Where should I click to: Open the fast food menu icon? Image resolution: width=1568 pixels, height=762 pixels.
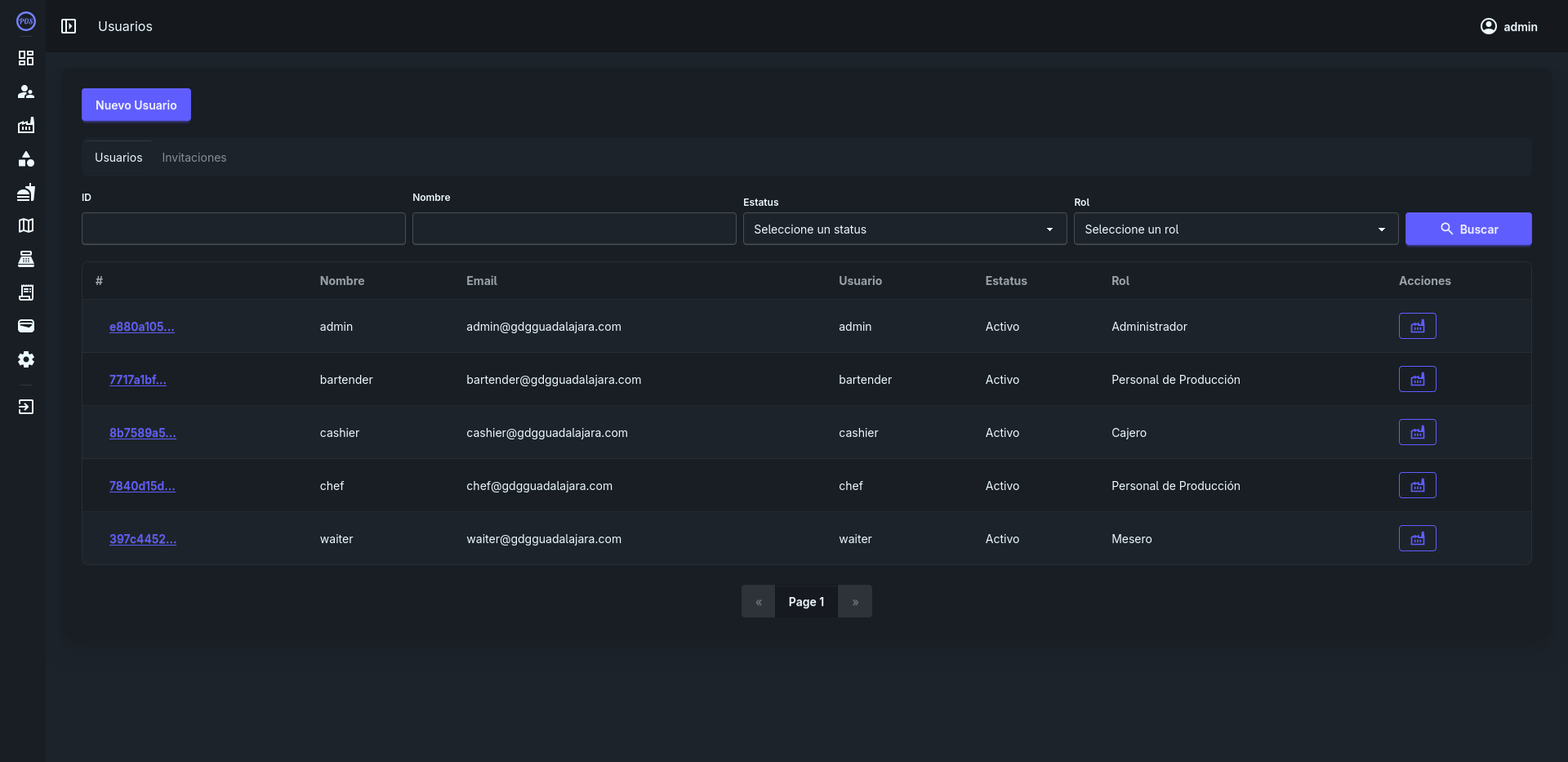pos(26,192)
